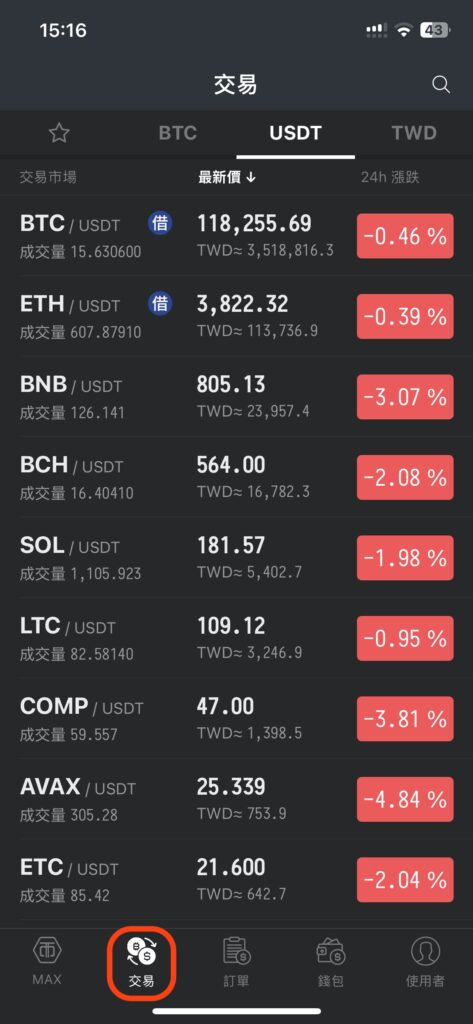Image resolution: width=473 pixels, height=1024 pixels.
Task: Sort by 交易市場 column header
Action: [x=48, y=177]
